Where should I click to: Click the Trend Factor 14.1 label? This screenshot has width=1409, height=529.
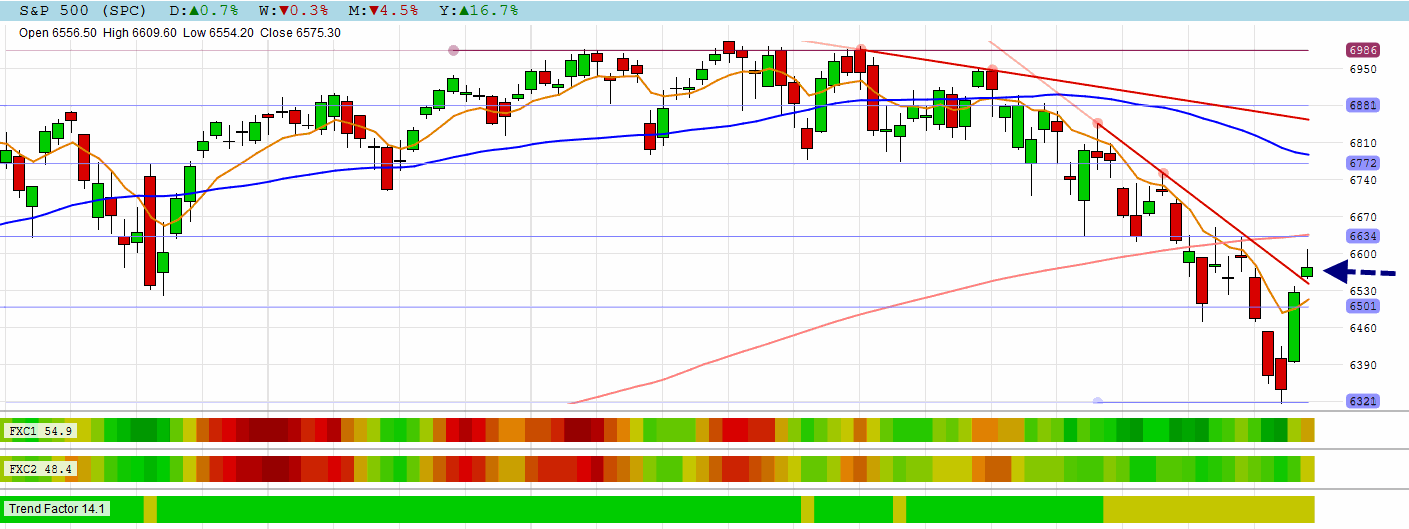click(59, 509)
